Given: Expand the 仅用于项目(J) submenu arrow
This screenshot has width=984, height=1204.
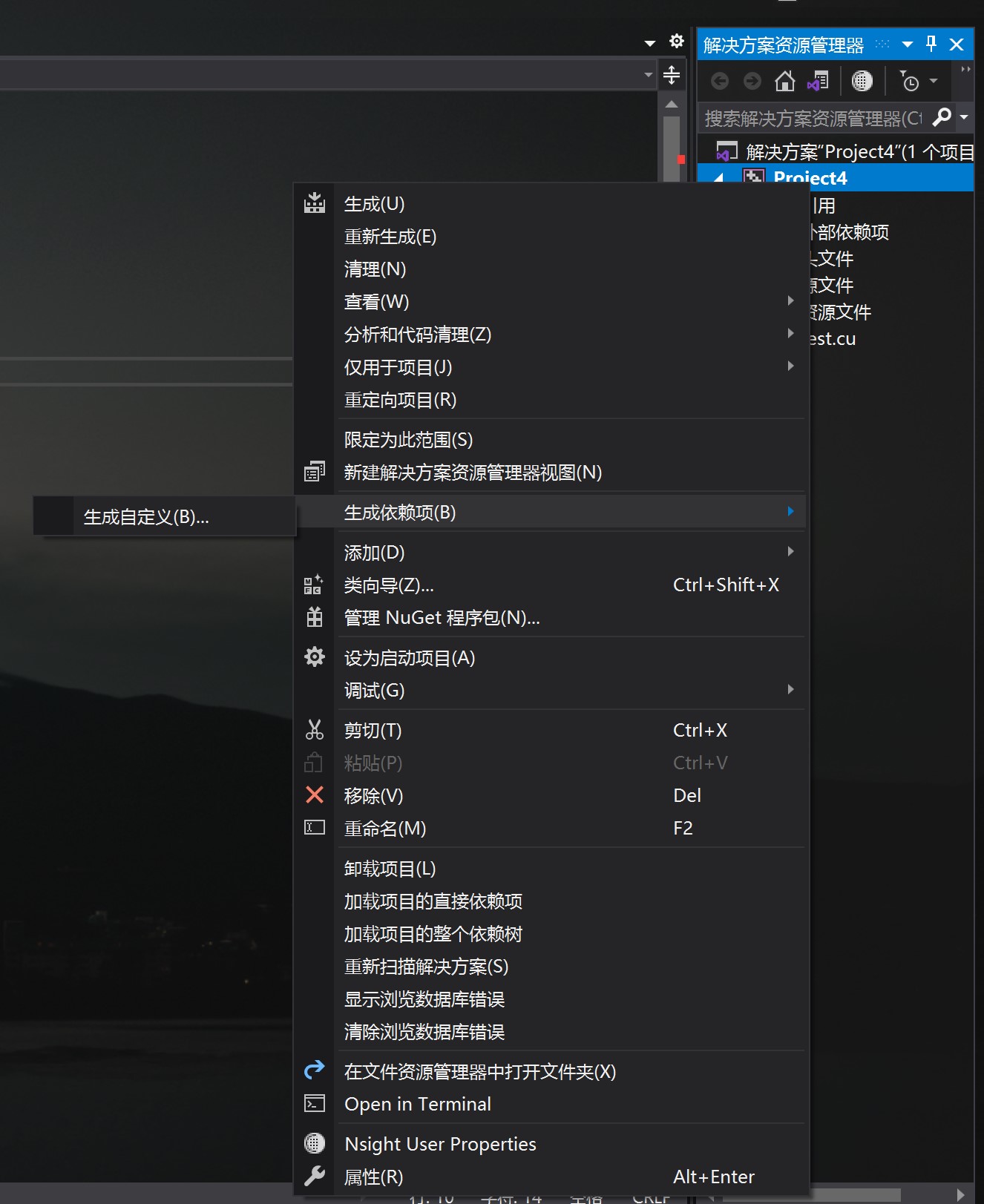Looking at the screenshot, I should (x=790, y=366).
